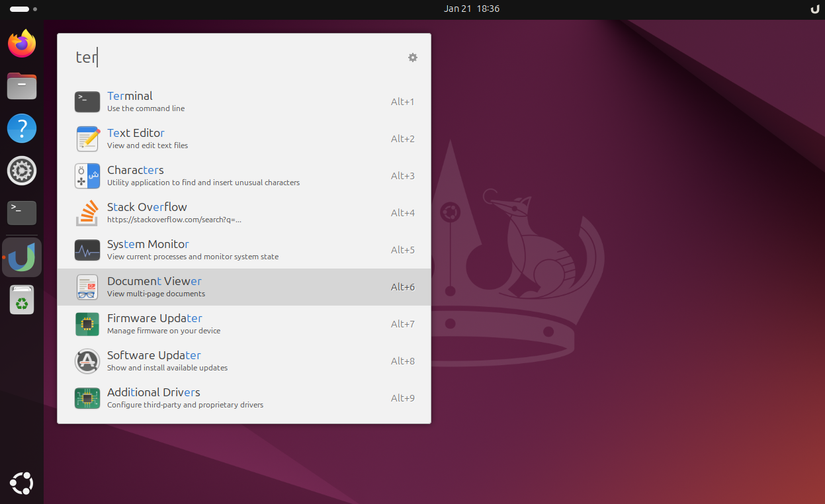
Task: Select the 'Software Updater' result title
Action: pyautogui.click(x=154, y=355)
